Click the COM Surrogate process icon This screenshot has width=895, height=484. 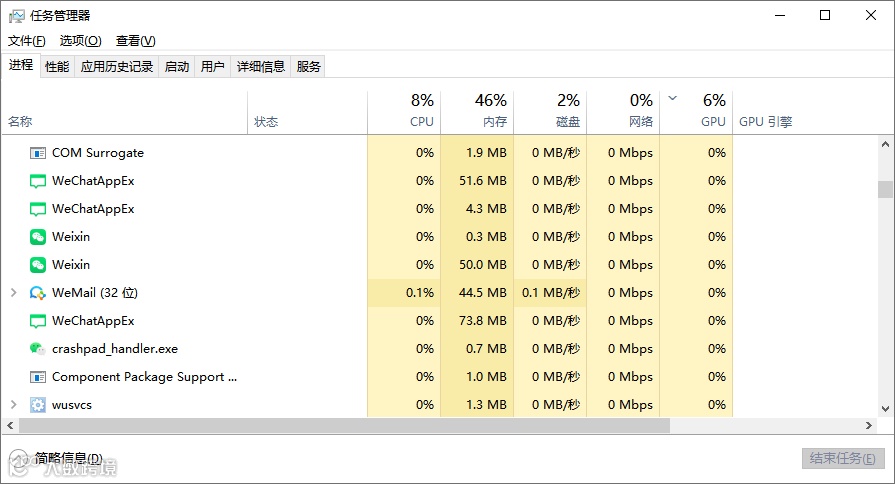coord(38,153)
